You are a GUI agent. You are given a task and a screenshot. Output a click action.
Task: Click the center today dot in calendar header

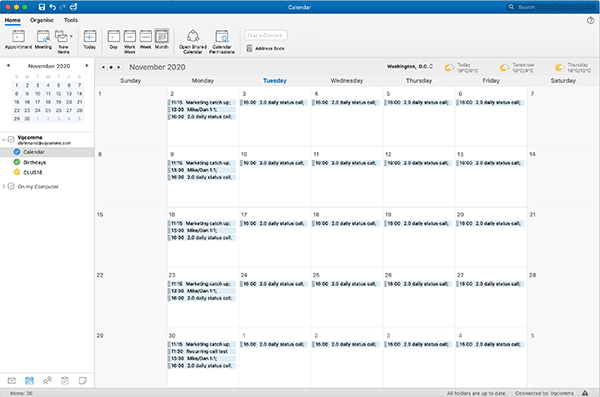click(x=111, y=67)
